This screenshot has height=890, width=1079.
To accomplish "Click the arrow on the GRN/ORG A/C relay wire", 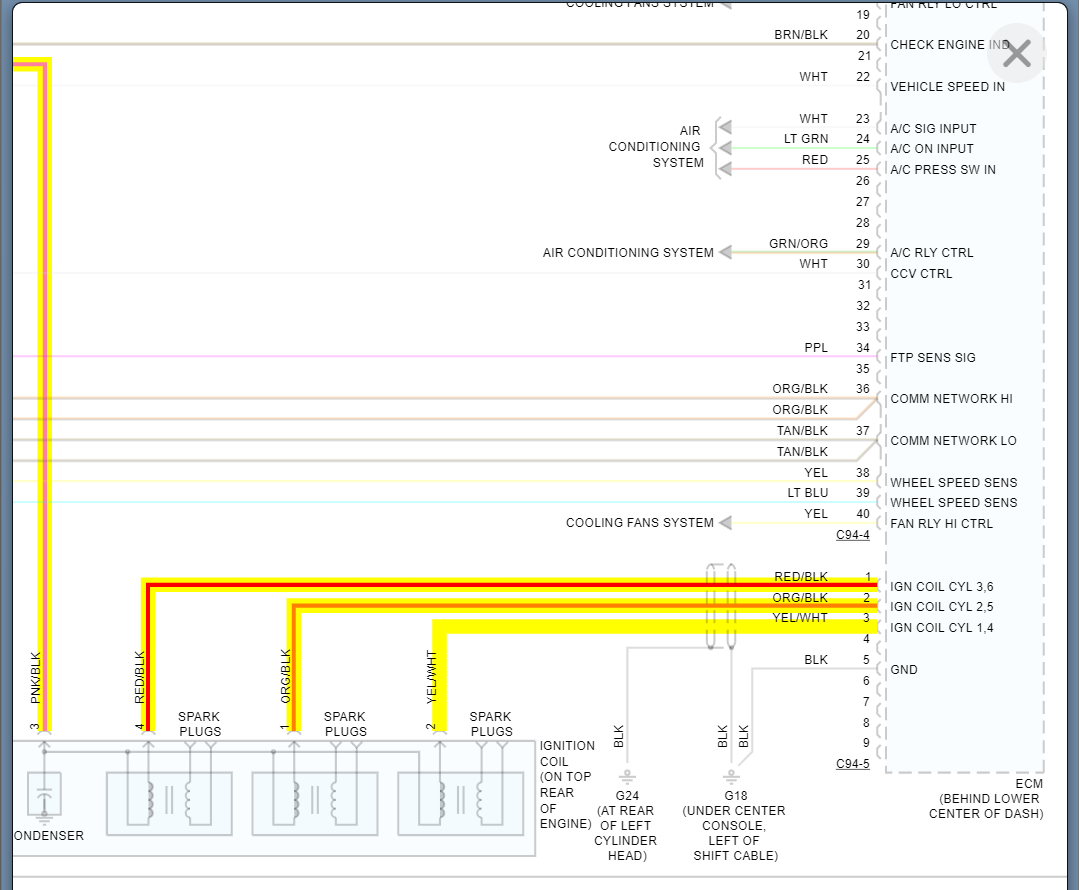I will point(725,253).
